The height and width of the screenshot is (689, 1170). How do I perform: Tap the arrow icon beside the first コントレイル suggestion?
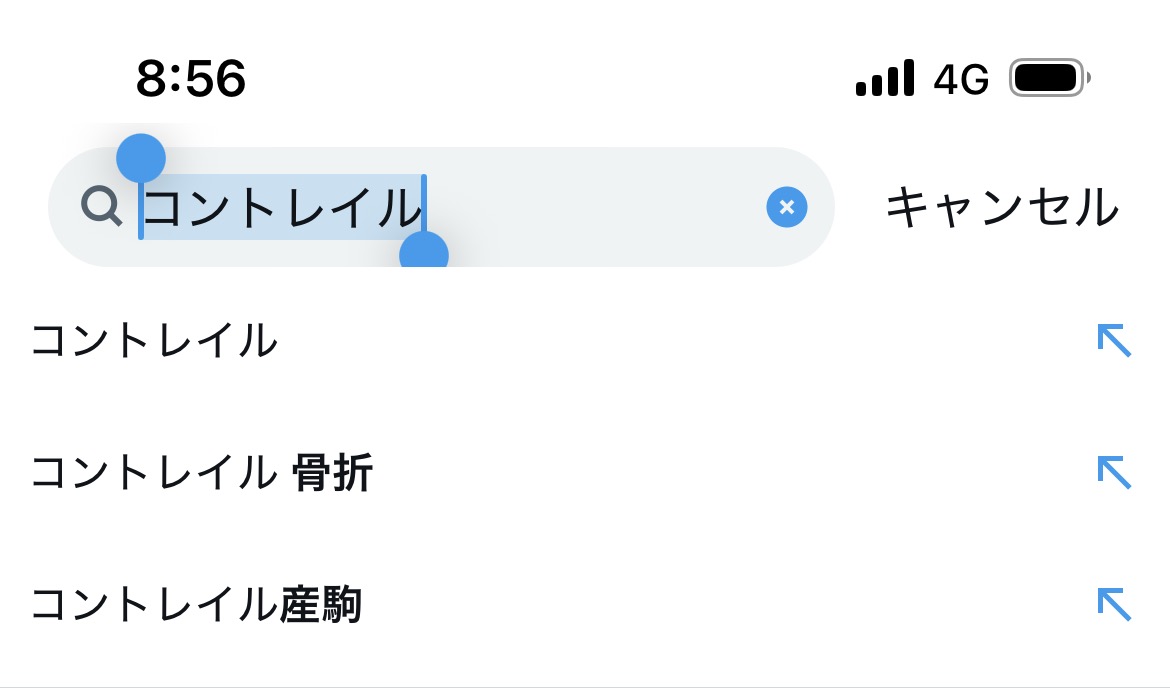(1114, 341)
